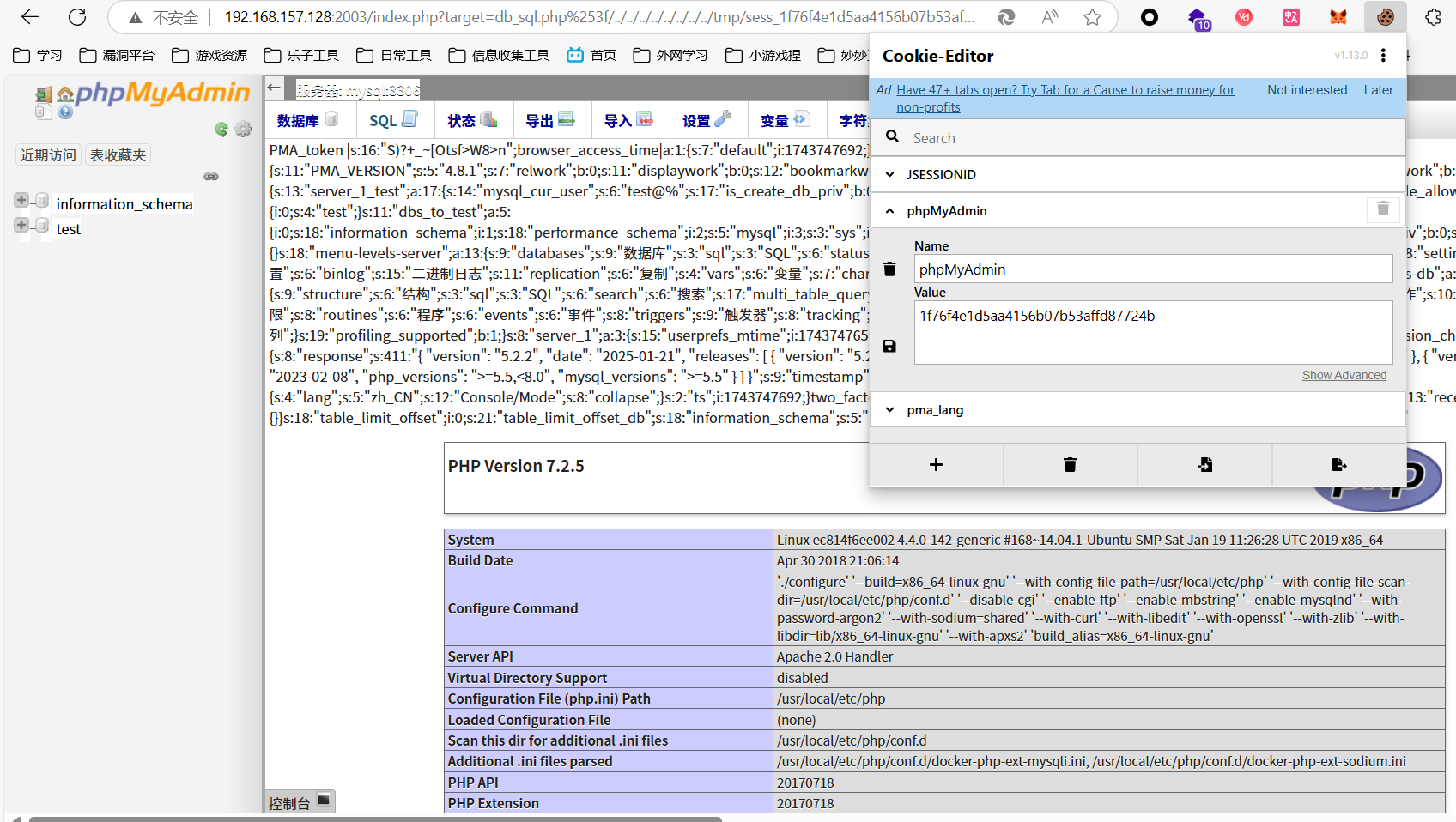Click the 近期访问 recent button
The image size is (1456, 822).
[48, 154]
